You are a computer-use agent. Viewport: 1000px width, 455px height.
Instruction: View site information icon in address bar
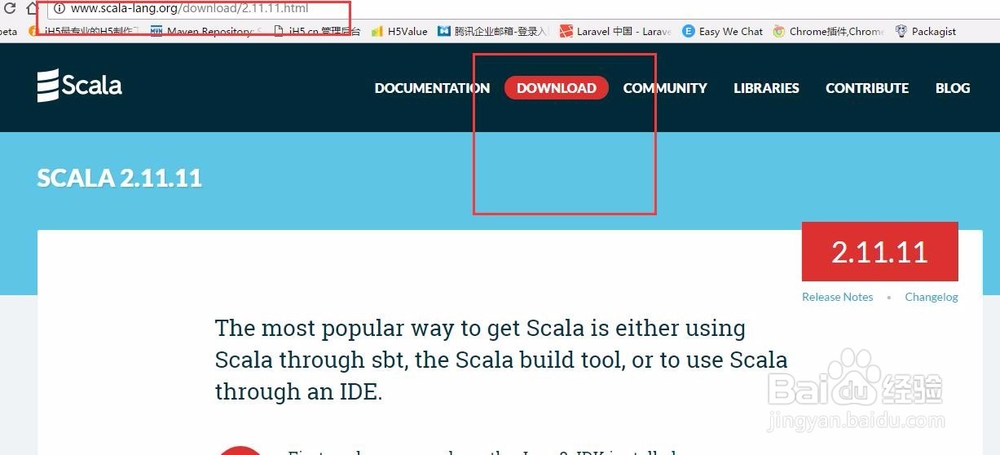click(59, 10)
